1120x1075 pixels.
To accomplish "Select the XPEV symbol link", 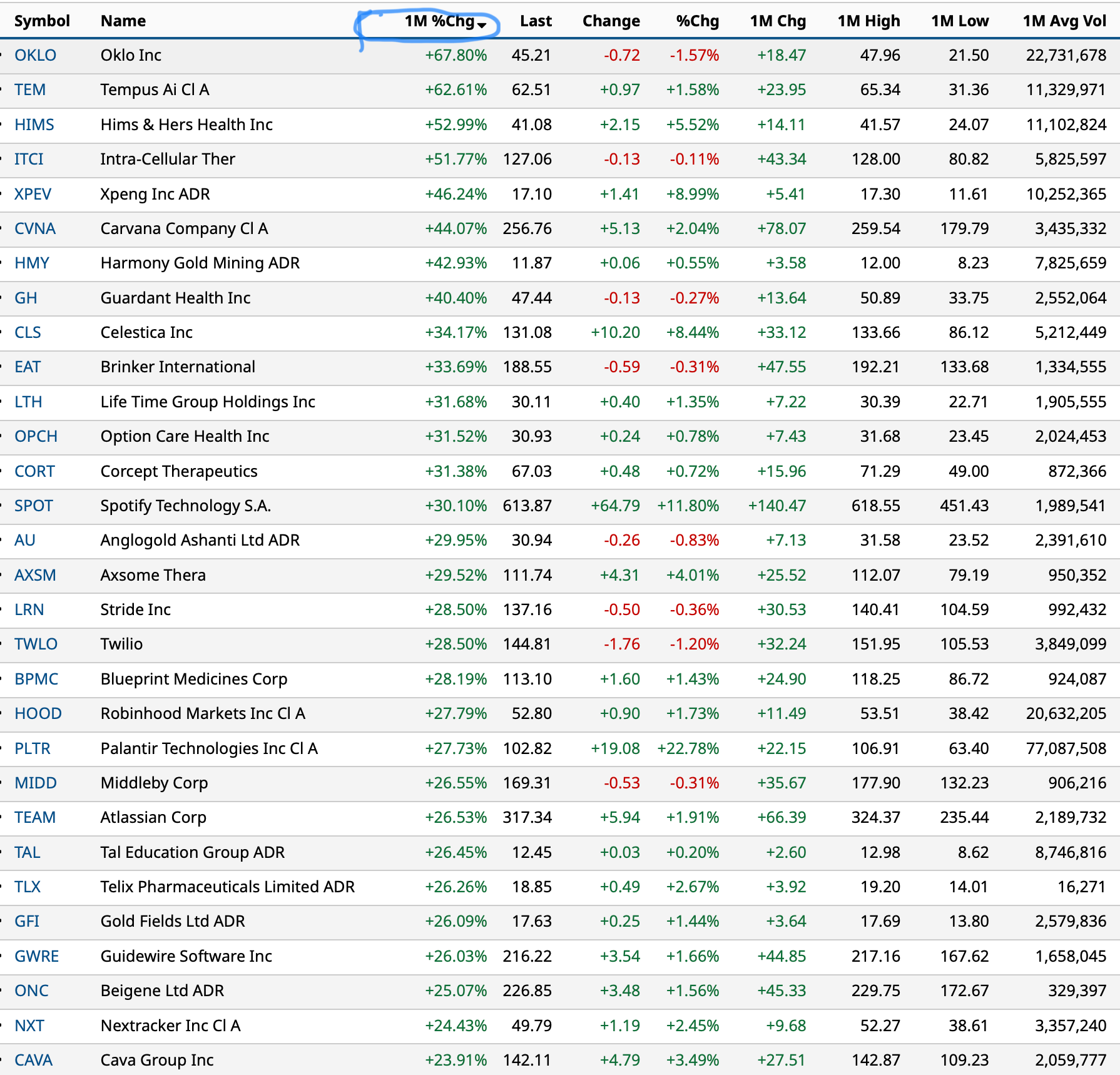I will pos(33,195).
